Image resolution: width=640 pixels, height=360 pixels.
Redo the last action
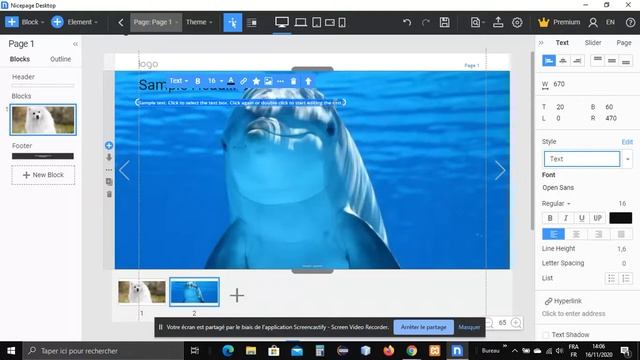[426, 22]
